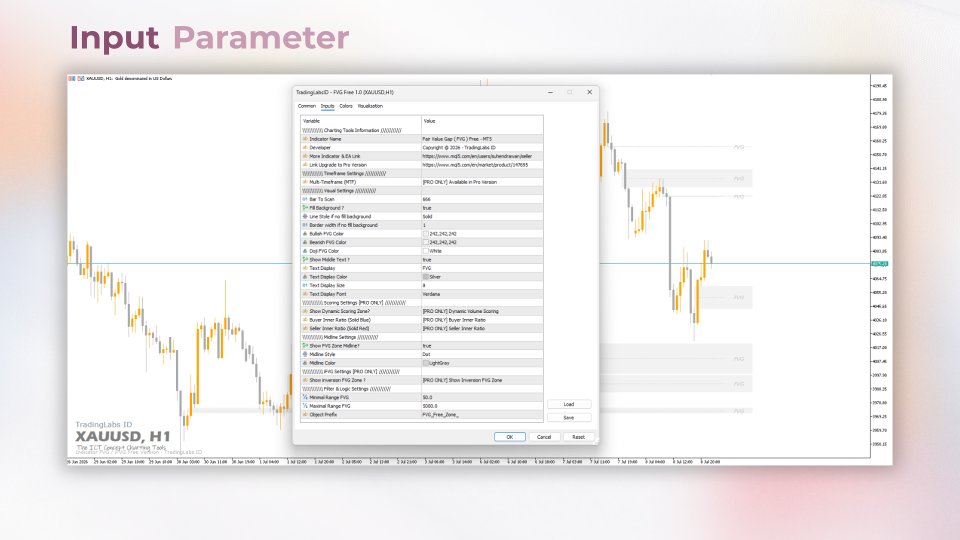Click the color icon beside Text Display Color
Viewport: 960px width, 540px height.
tap(305, 277)
